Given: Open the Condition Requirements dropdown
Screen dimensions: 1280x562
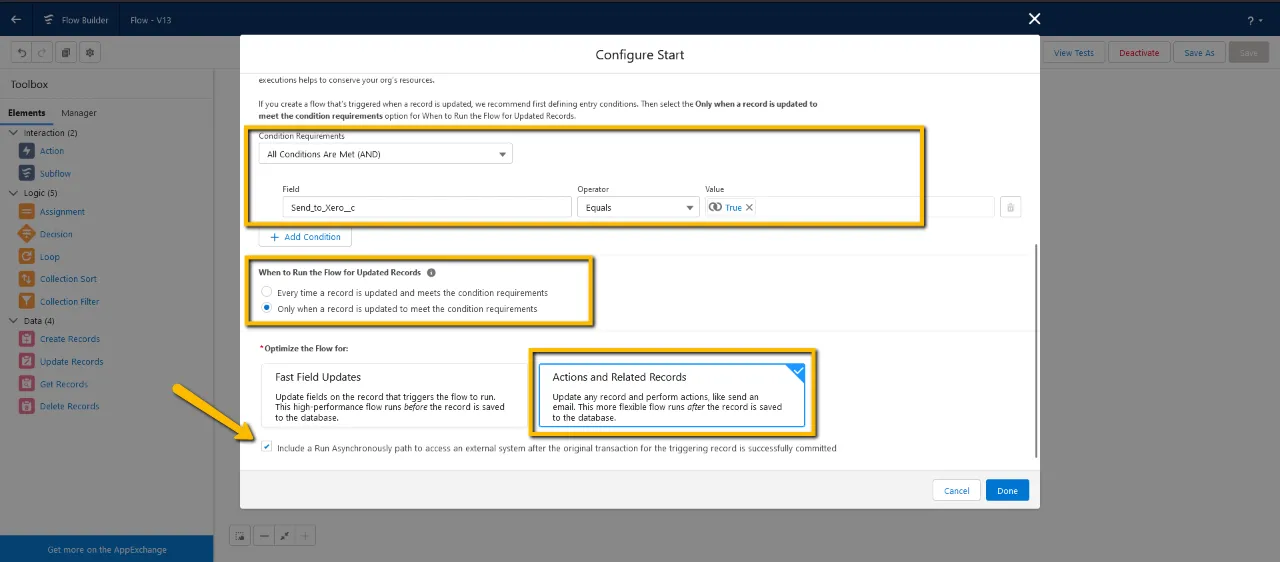Looking at the screenshot, I should click(385, 154).
